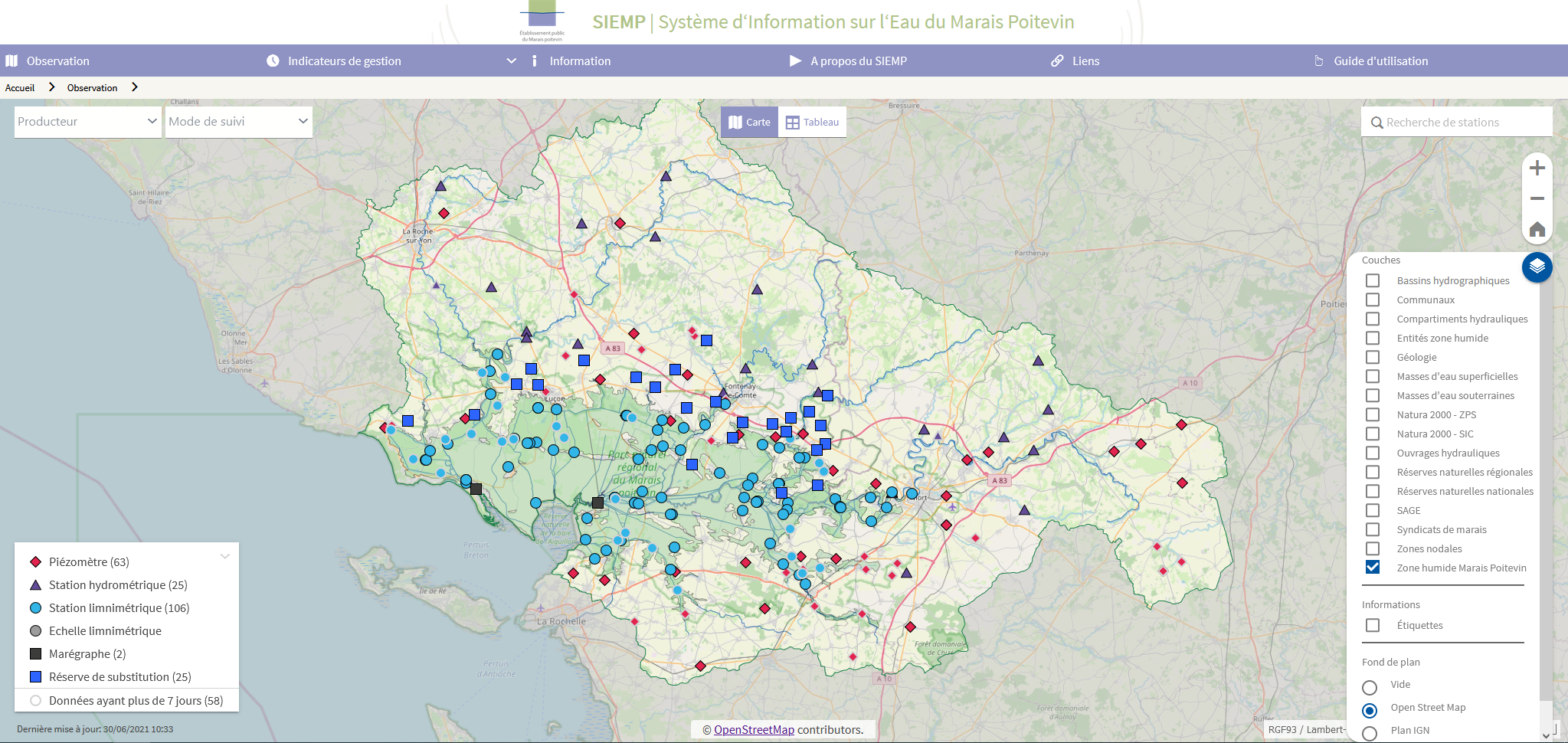Click Données ayant plus de 7 jours entry
This screenshot has height=743, width=1568.
pyautogui.click(x=136, y=700)
